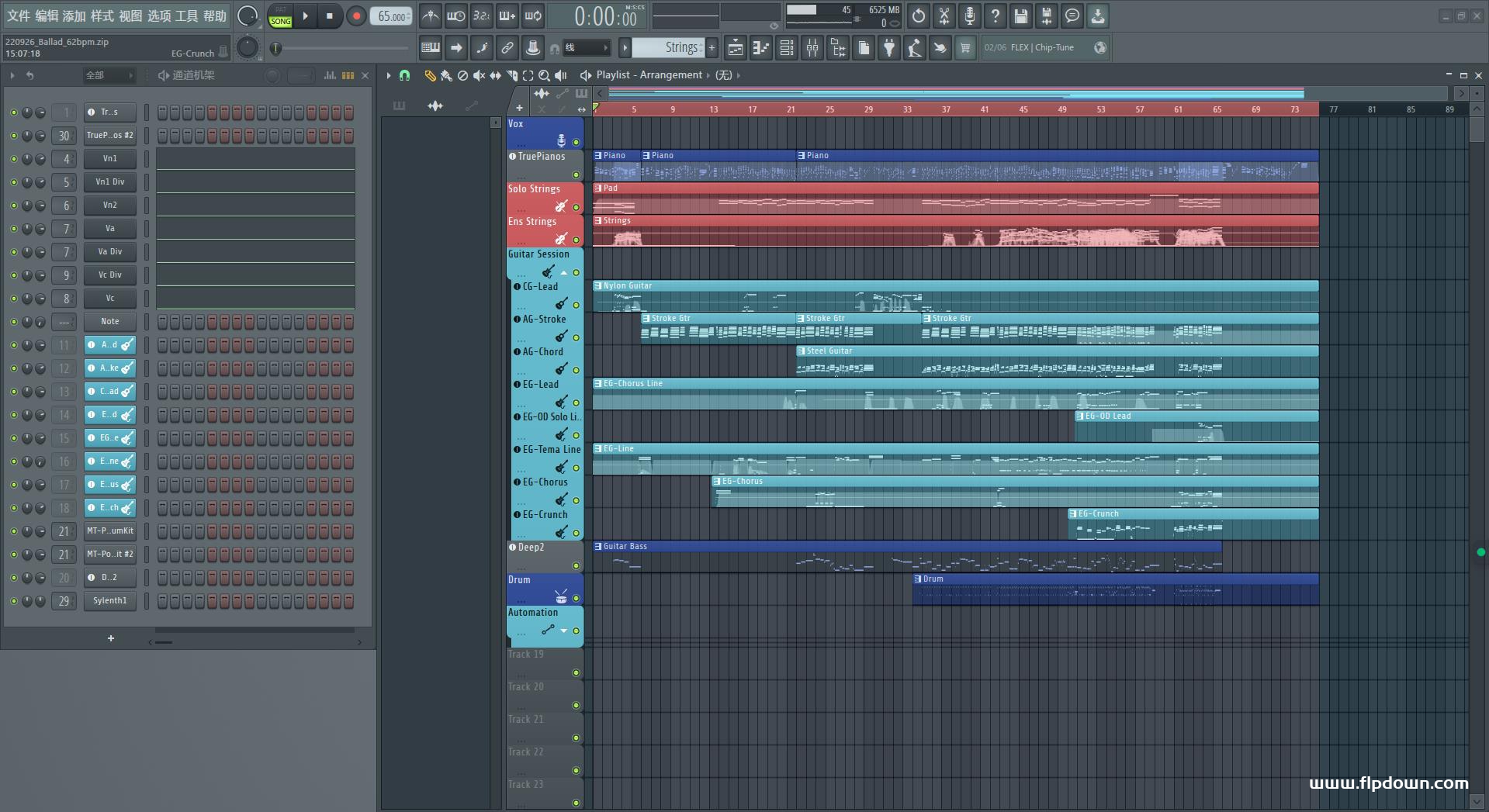Open the 添加 menu
This screenshot has width=1489, height=812.
click(74, 16)
